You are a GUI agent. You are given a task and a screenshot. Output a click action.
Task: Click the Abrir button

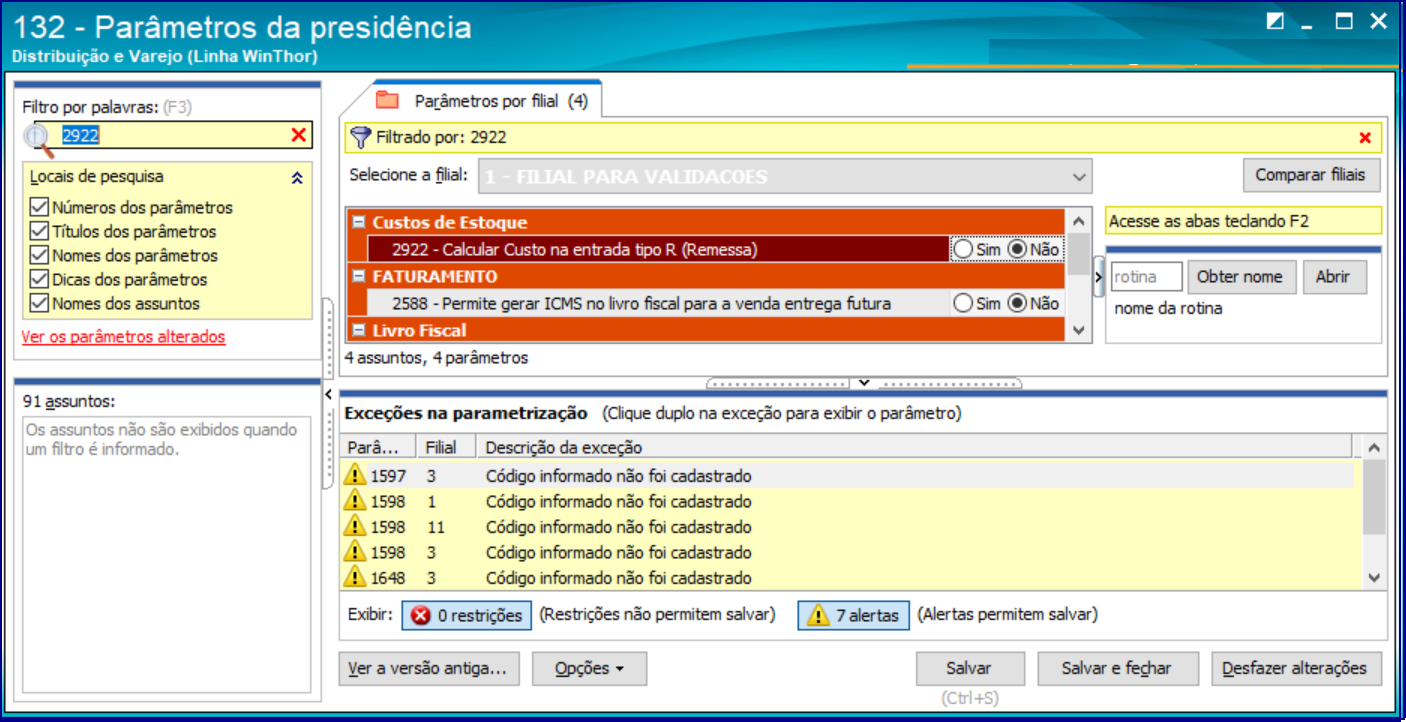pos(1333,277)
